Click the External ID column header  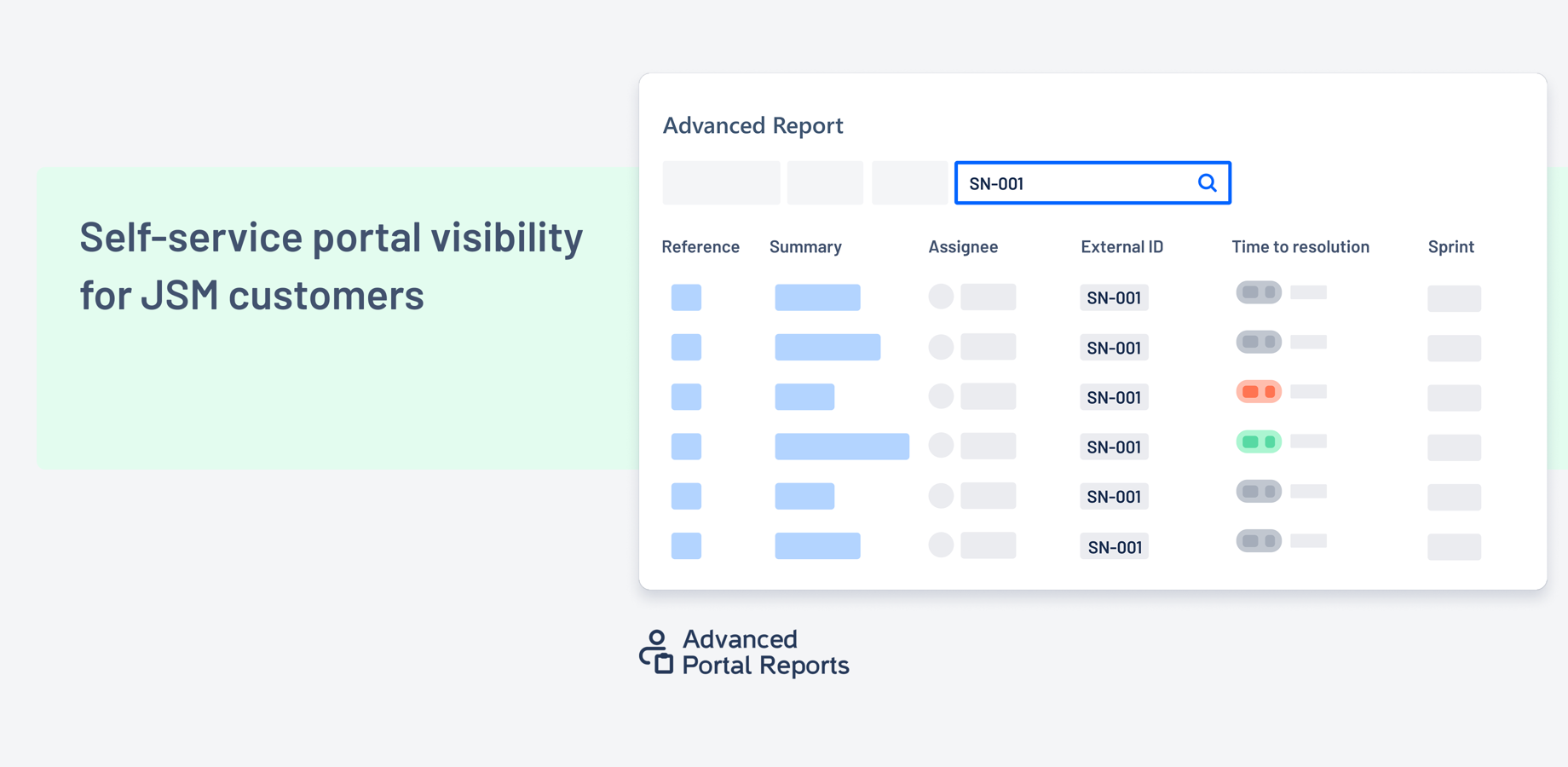pos(1121,246)
